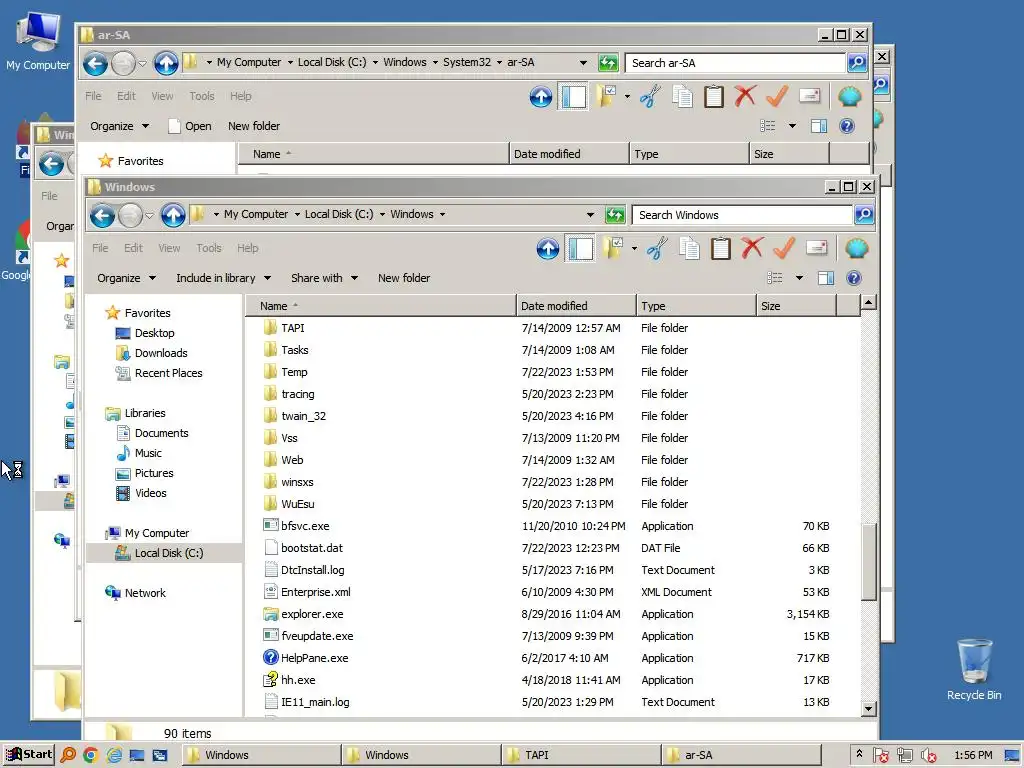The width and height of the screenshot is (1024, 768).
Task: Click Start button
Action: (x=29, y=755)
